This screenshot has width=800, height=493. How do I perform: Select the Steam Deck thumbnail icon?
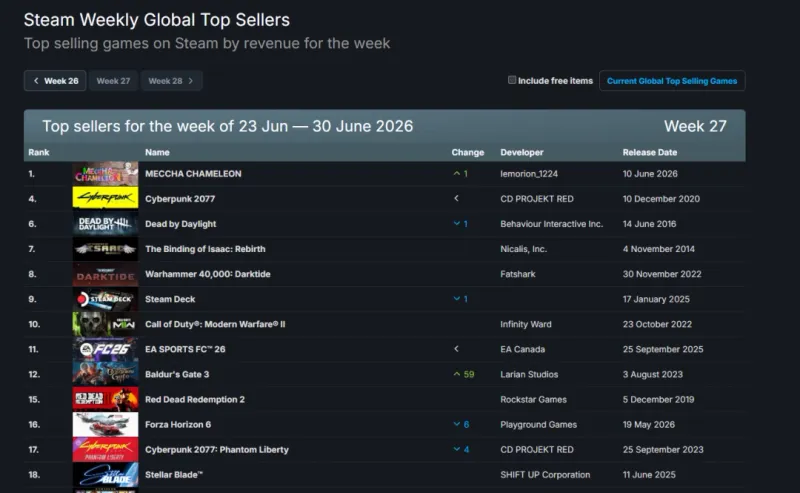coord(105,299)
